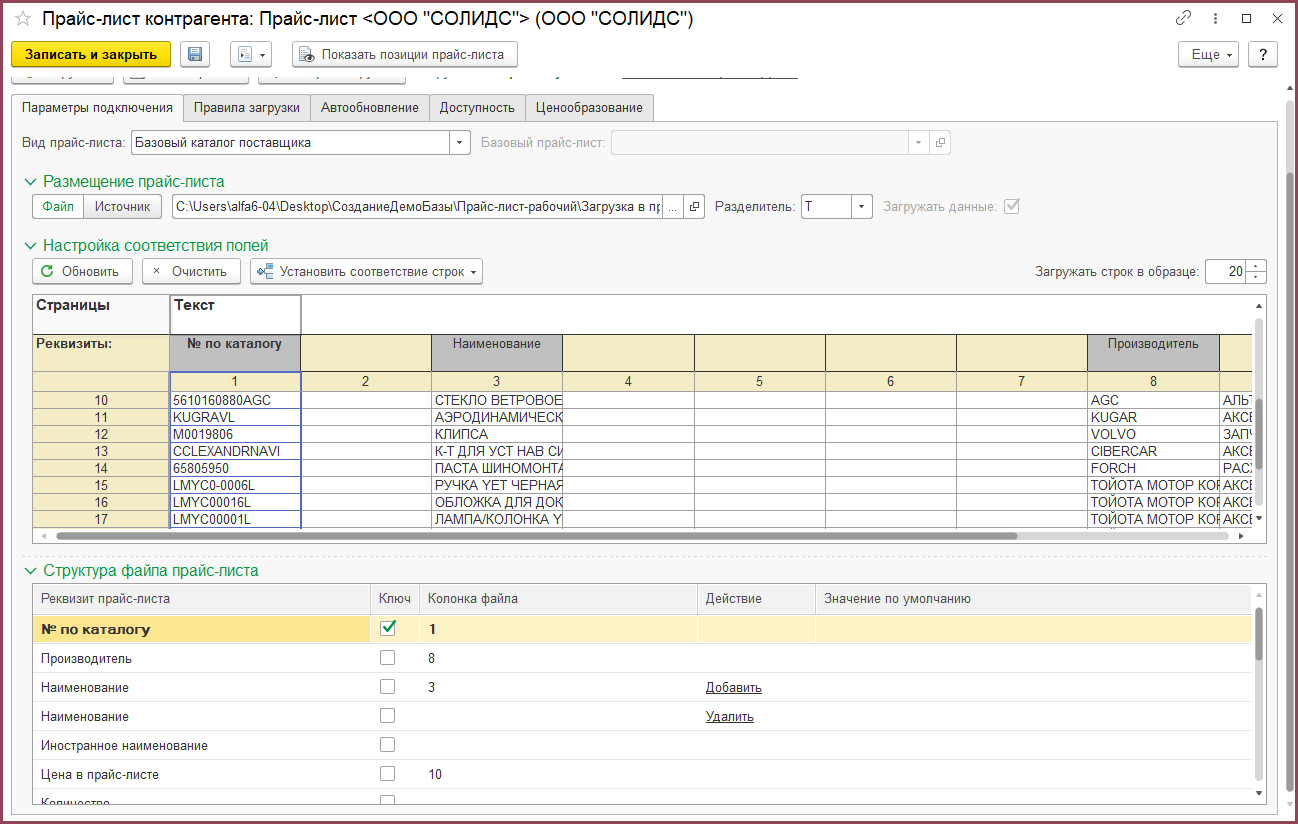Viewport: 1298px width, 824px height.
Task: Toggle Загружать данные checkbox
Action: pyautogui.click(x=1011, y=206)
